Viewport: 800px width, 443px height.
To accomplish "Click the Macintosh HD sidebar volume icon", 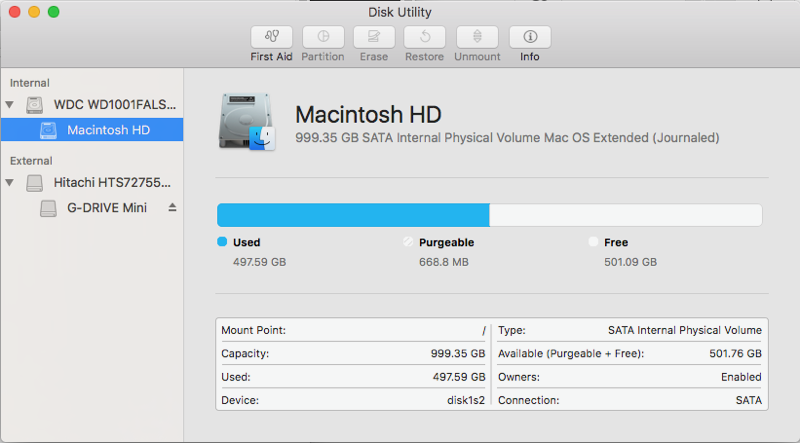I will tap(48, 130).
